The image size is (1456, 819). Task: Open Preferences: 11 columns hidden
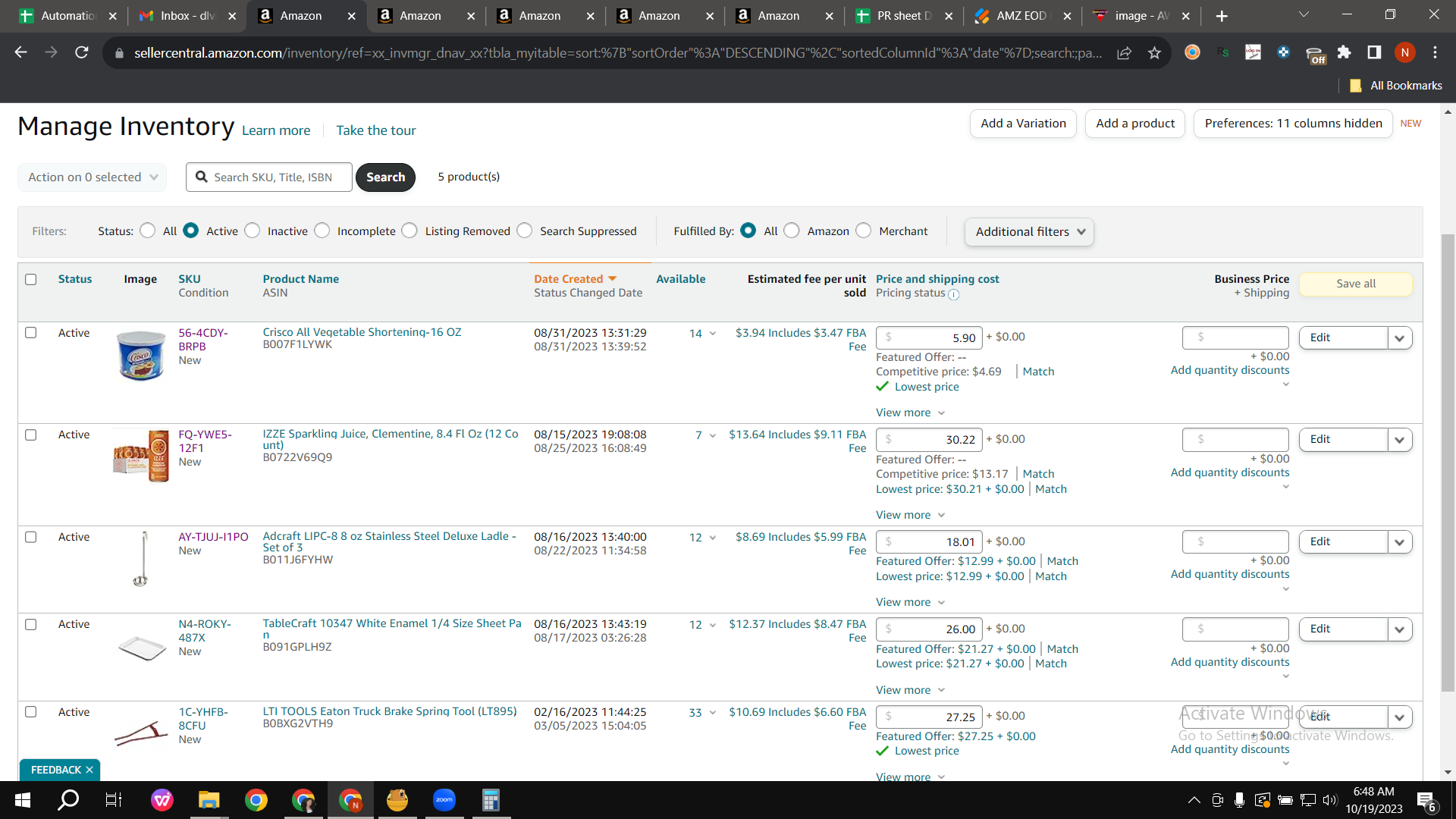tap(1293, 124)
